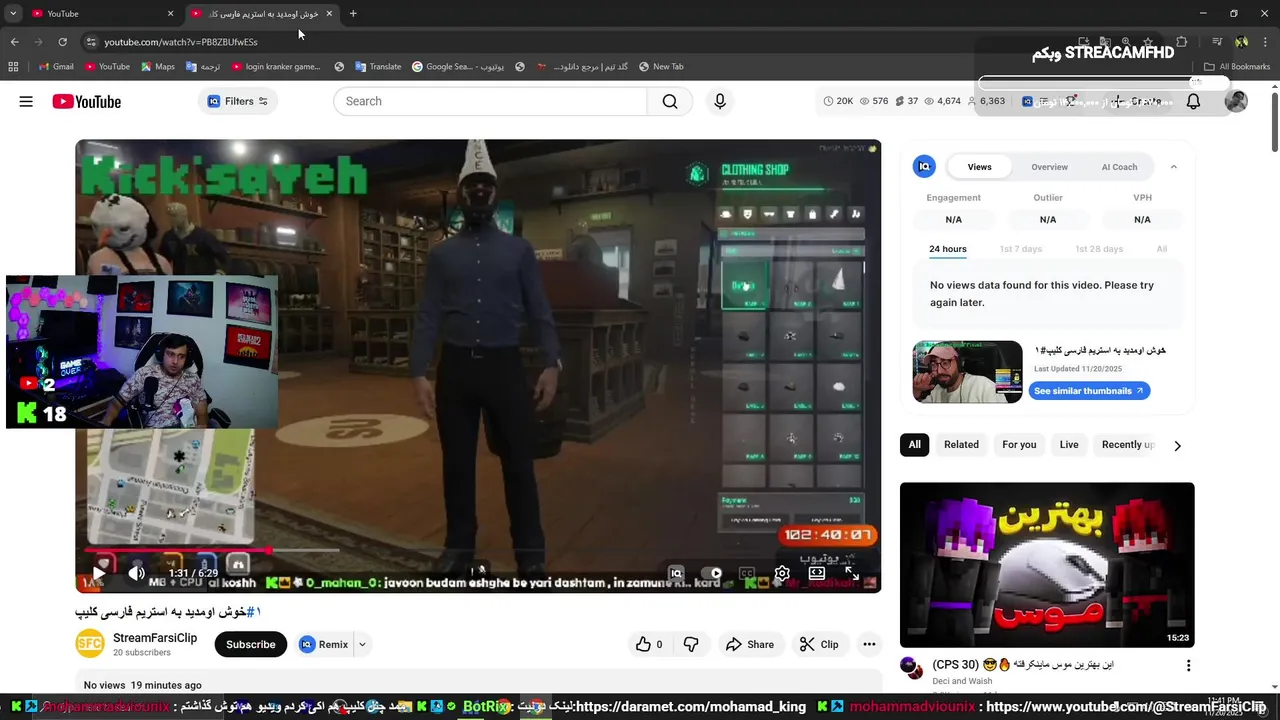Switch to theater mode
The width and height of the screenshot is (1280, 720).
[x=817, y=573]
